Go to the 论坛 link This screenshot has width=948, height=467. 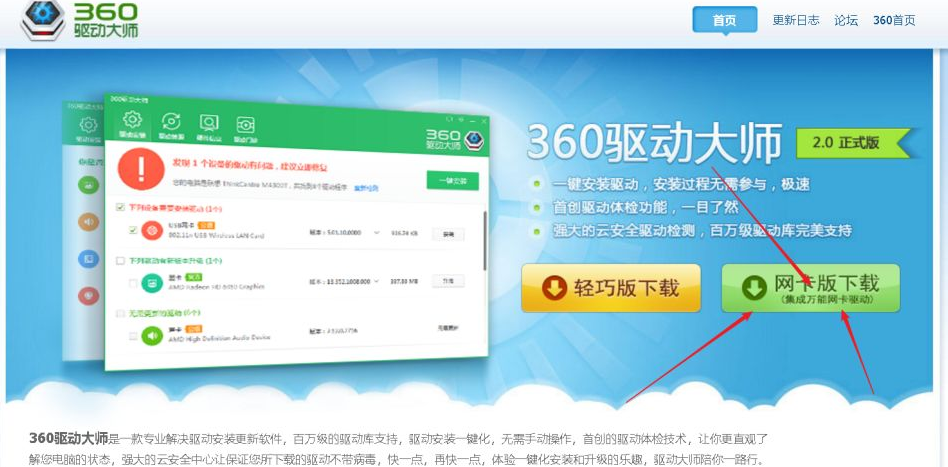pos(846,20)
